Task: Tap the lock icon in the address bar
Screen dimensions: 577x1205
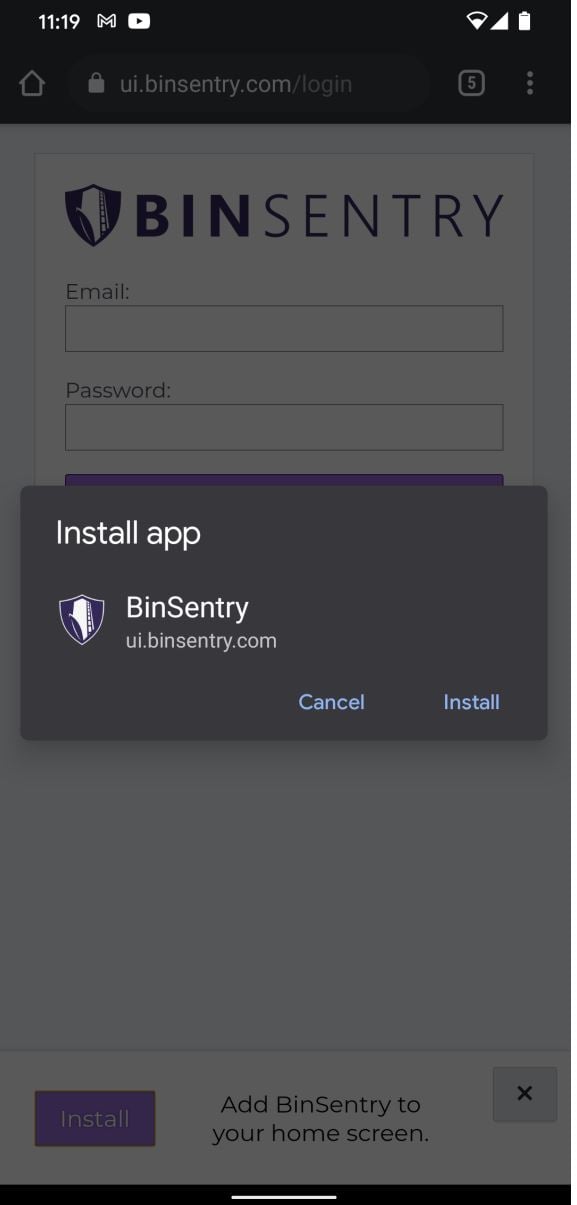Action: (x=94, y=83)
